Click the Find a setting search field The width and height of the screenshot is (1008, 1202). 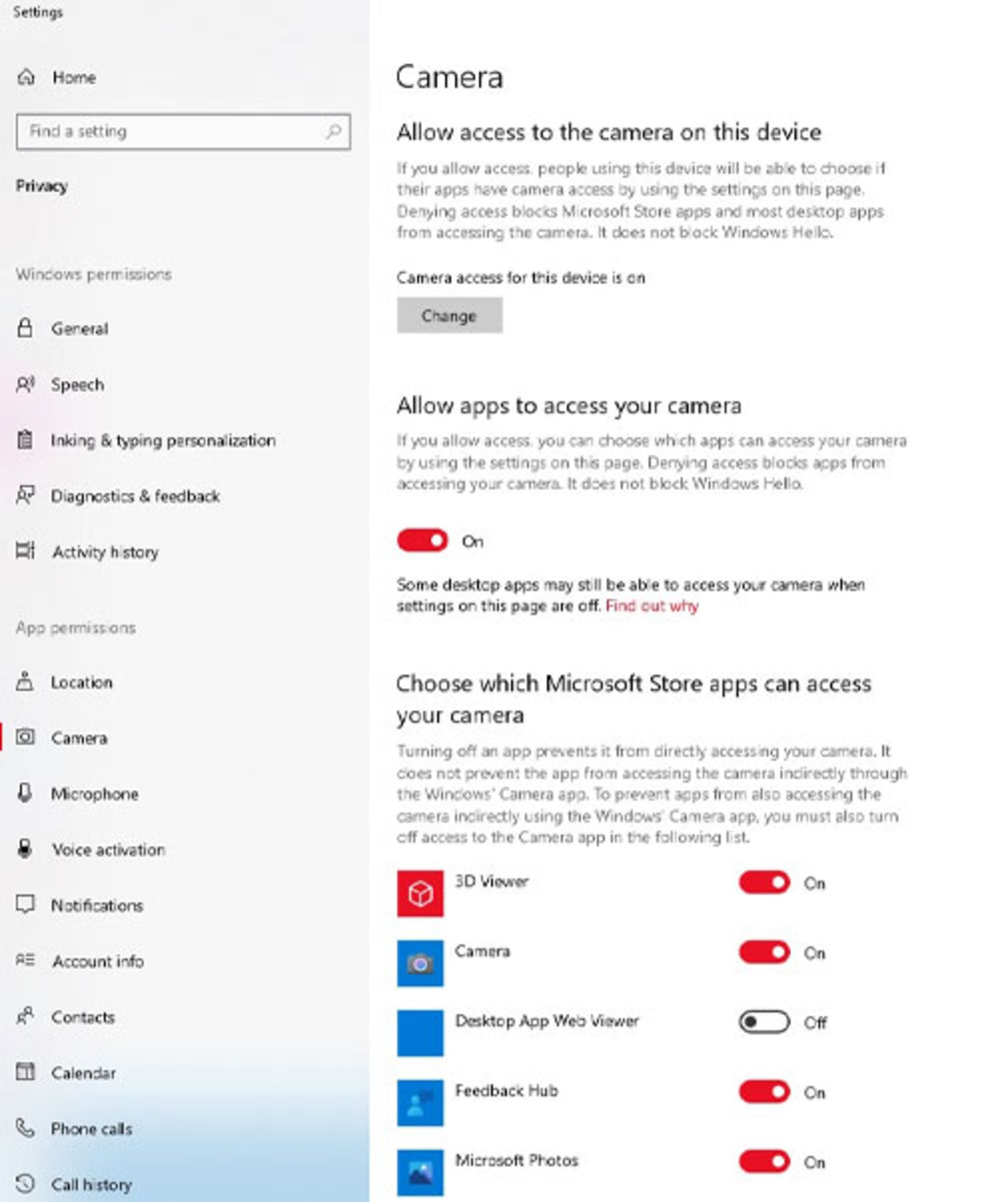183,131
